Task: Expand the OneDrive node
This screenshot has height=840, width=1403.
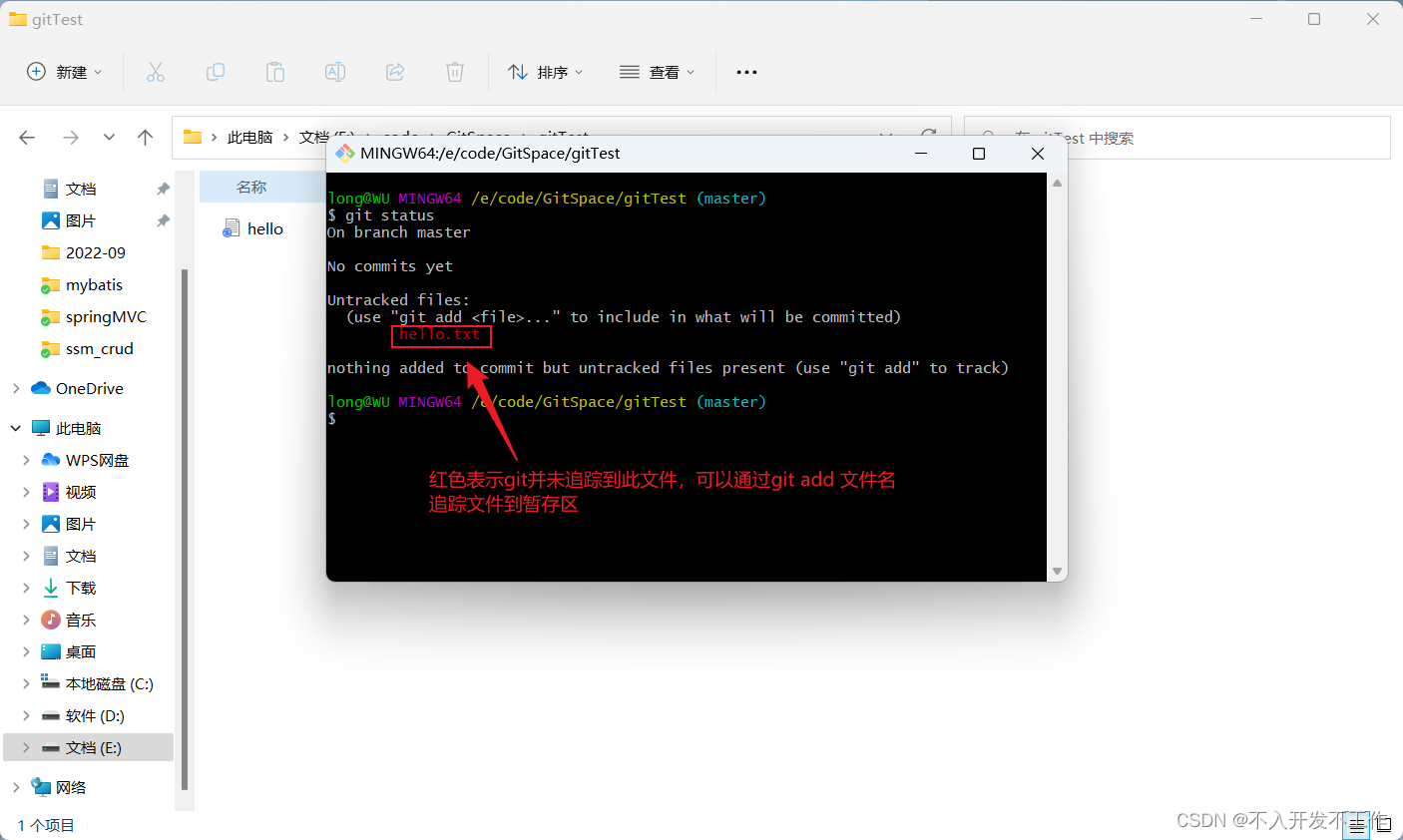Action: [x=16, y=388]
